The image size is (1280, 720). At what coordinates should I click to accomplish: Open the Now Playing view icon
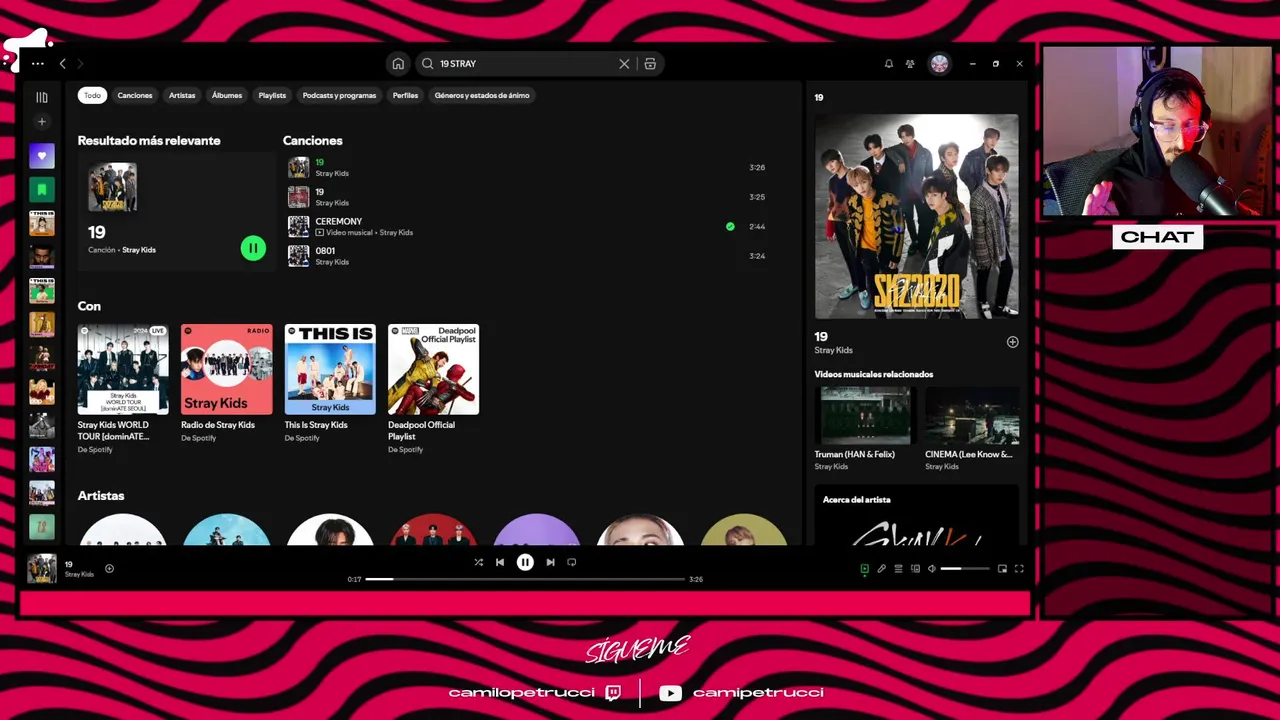pyautogui.click(x=865, y=569)
